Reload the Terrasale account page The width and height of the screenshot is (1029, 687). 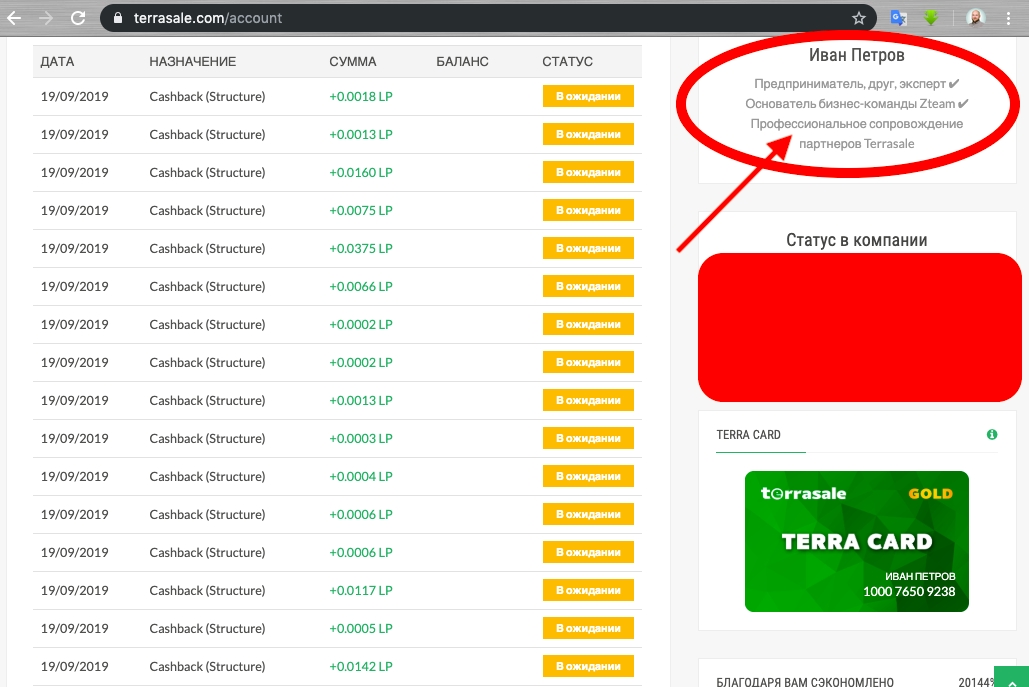tap(78, 18)
